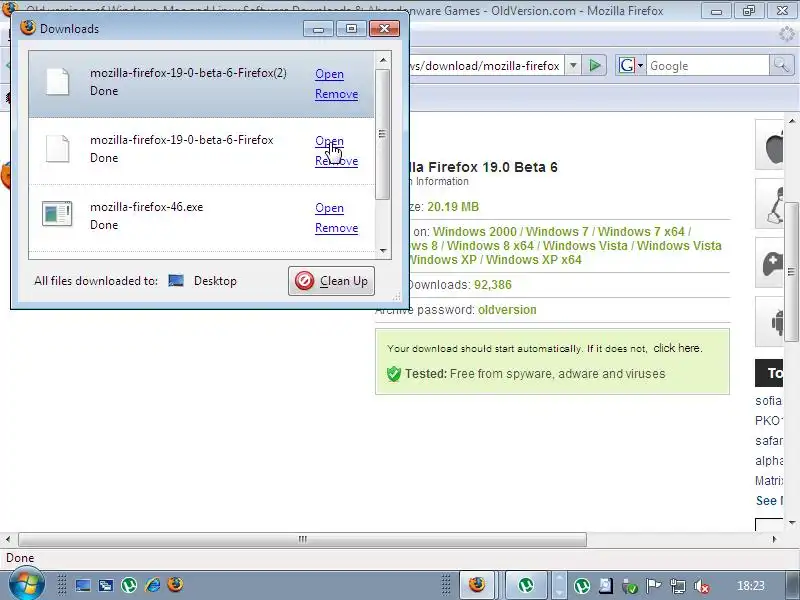Remove mozilla-firefox-19-0-beta-6-Firefox(2) from list
This screenshot has width=800, height=600.
pyautogui.click(x=336, y=94)
